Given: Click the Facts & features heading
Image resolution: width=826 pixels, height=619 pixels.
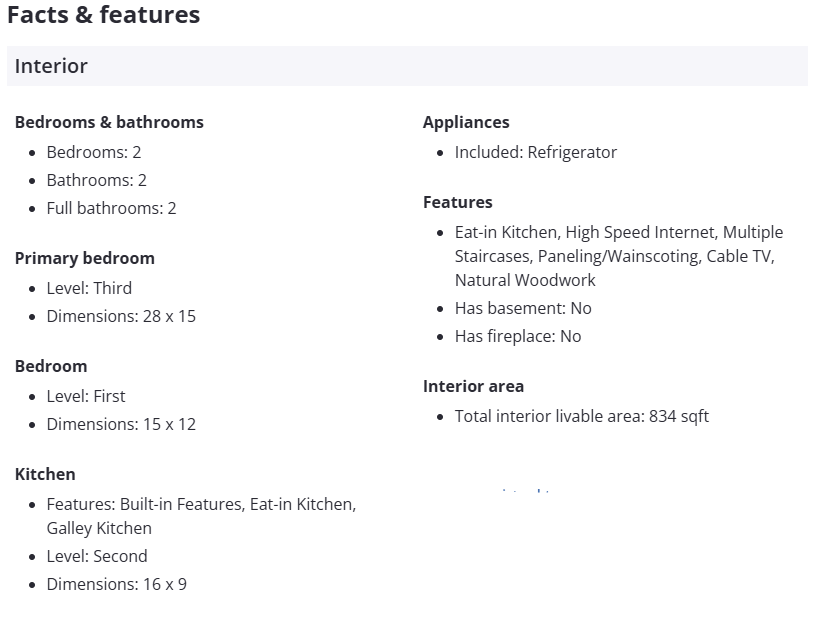Looking at the screenshot, I should pos(103,15).
